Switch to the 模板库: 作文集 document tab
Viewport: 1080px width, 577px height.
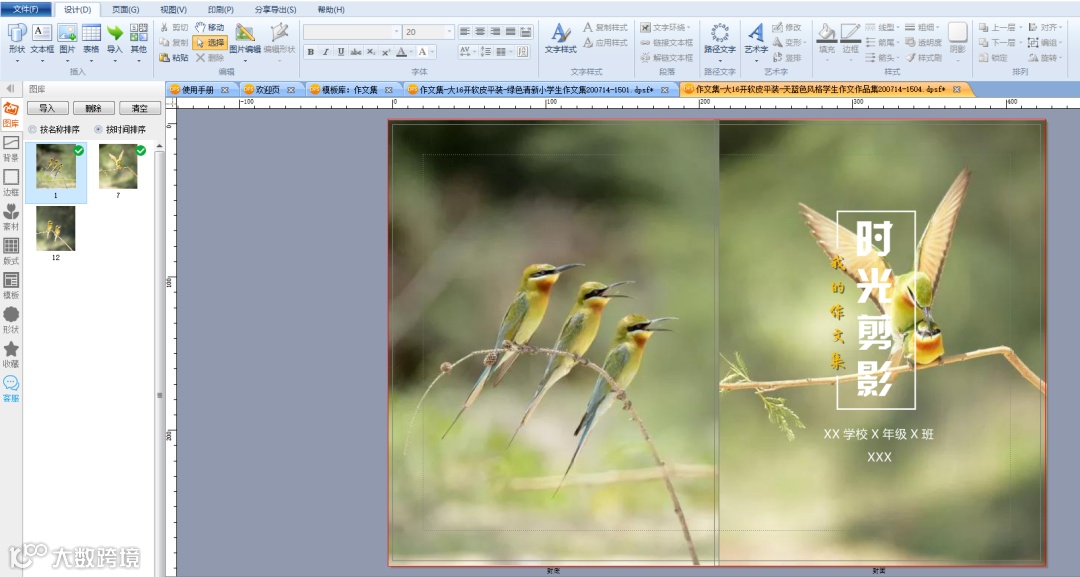point(350,90)
